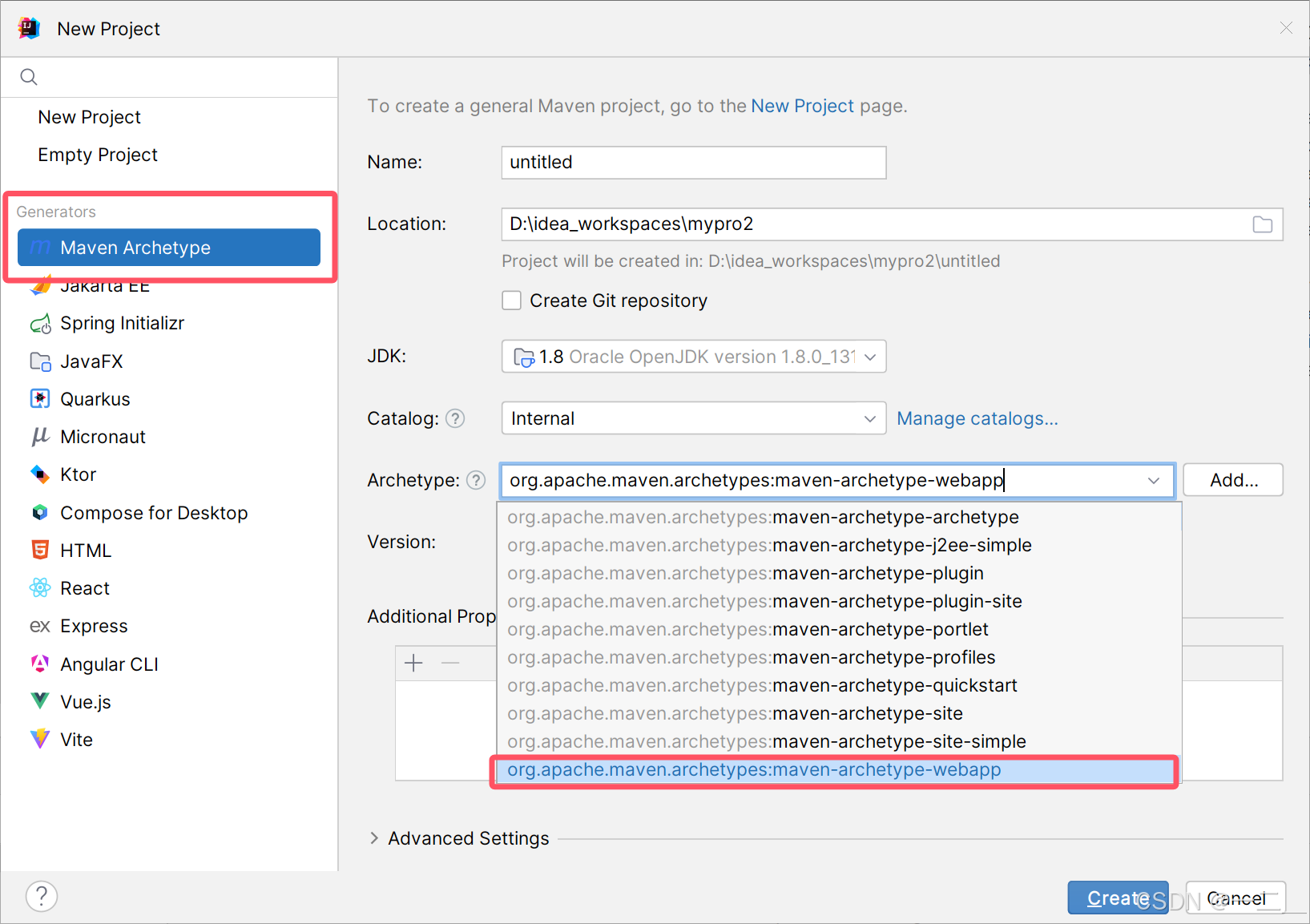Open the Catalog Internal dropdown

pos(694,418)
